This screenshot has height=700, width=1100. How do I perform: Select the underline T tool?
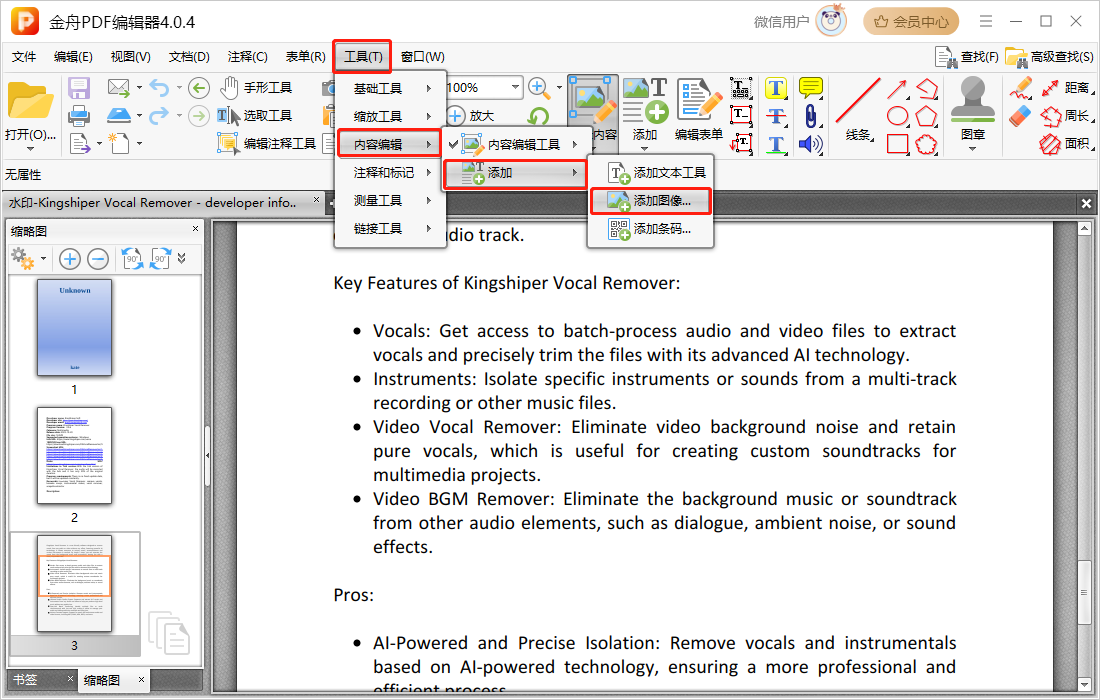coord(775,144)
